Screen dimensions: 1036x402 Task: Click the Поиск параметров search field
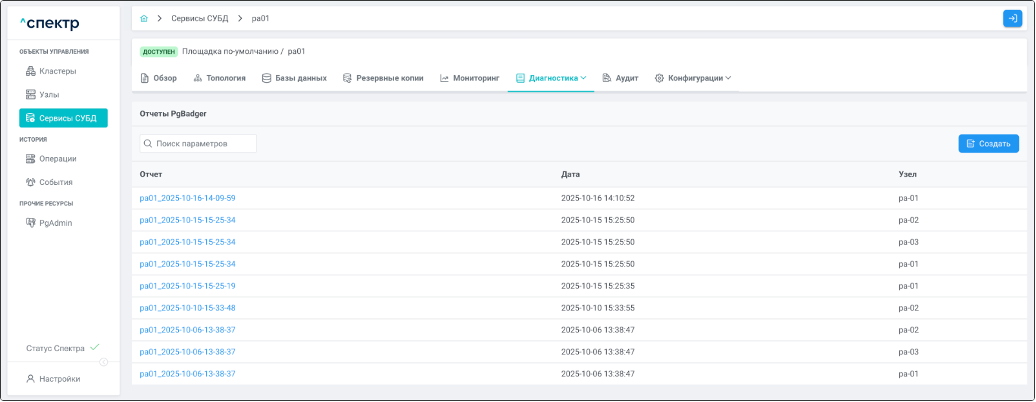click(x=198, y=144)
